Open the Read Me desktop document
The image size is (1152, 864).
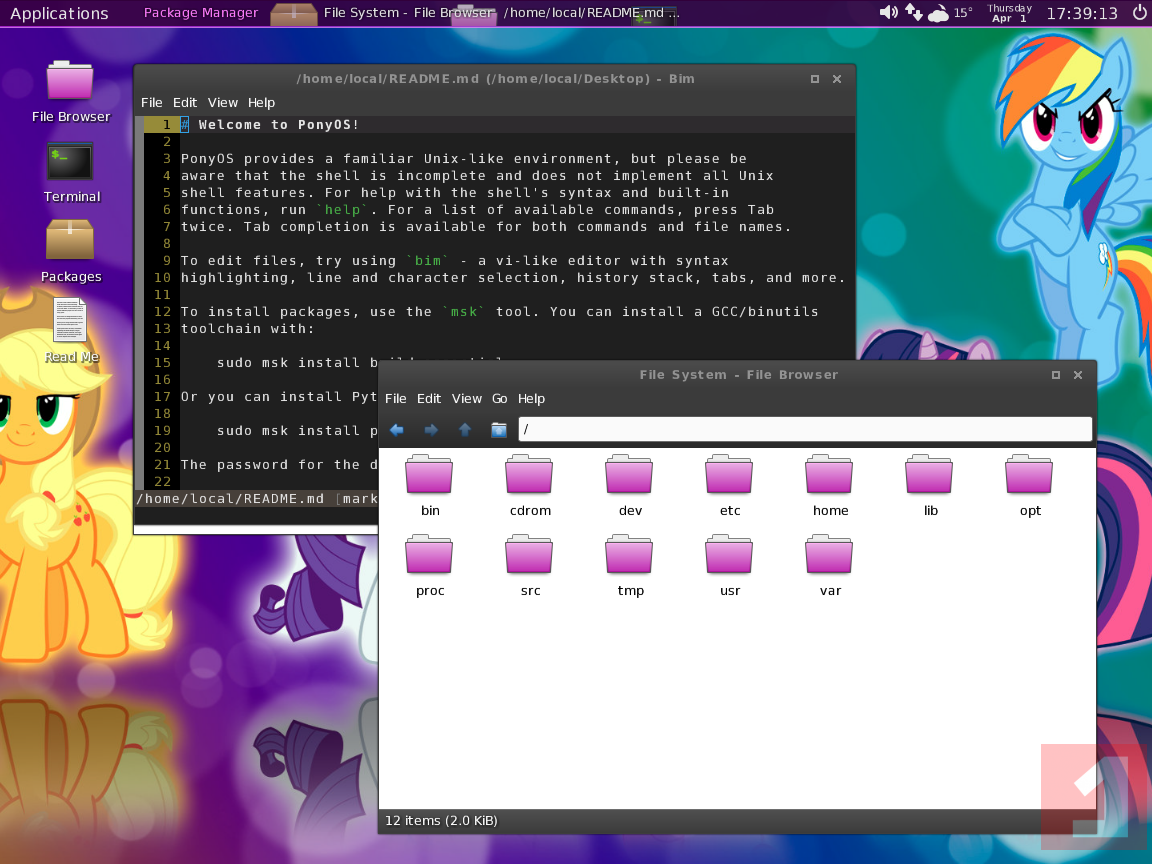(x=70, y=321)
